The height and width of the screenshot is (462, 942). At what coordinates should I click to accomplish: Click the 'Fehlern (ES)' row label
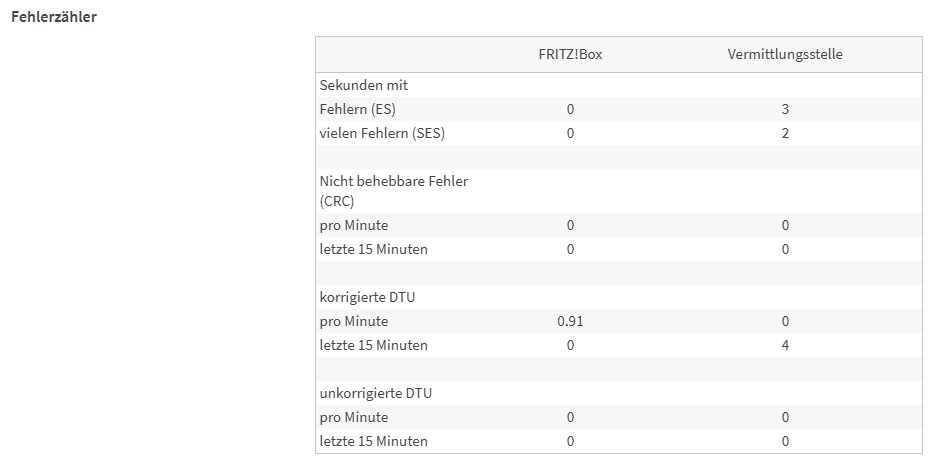(x=364, y=109)
